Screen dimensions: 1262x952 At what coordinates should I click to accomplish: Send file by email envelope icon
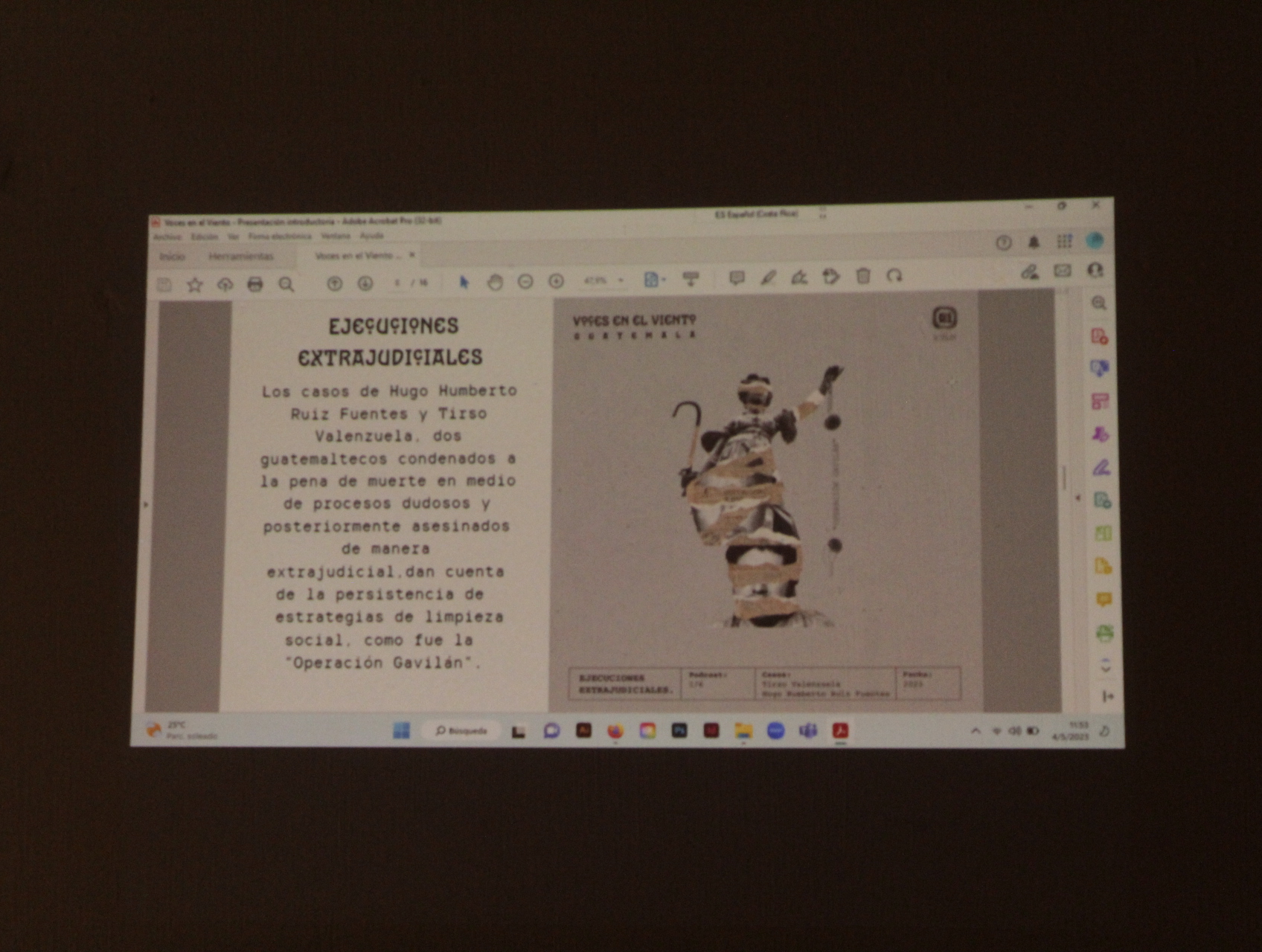1062,271
